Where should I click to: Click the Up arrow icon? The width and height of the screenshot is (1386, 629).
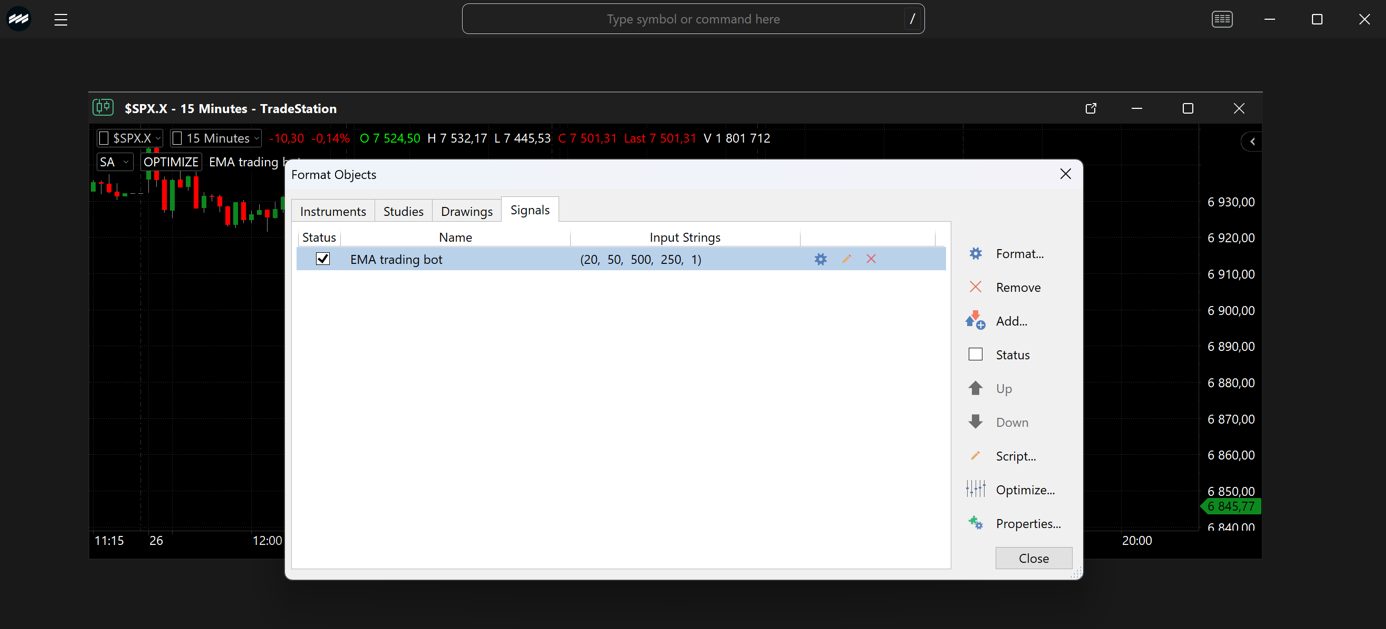point(976,388)
